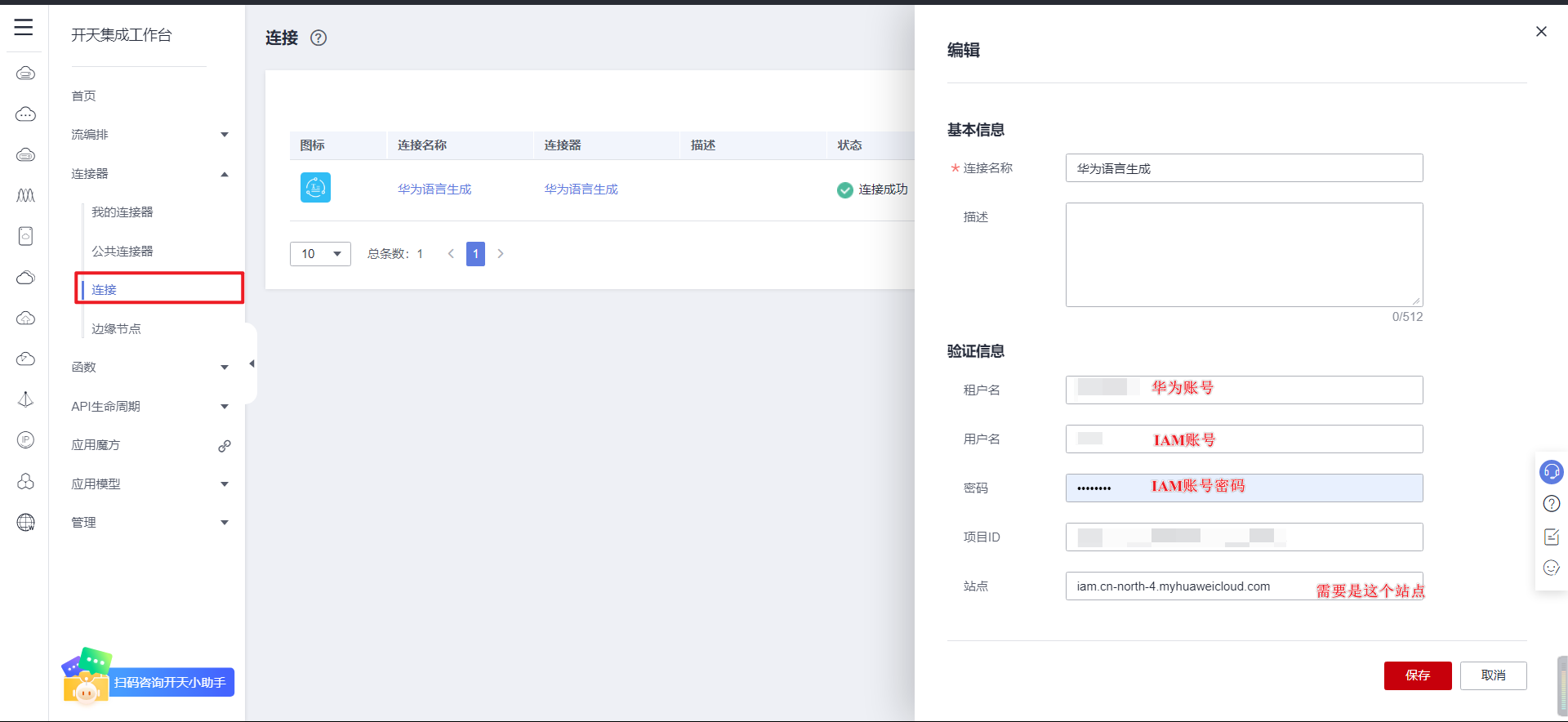Viewport: 1568px width, 722px height.
Task: Focus the 租户名 input field
Action: pos(1244,390)
